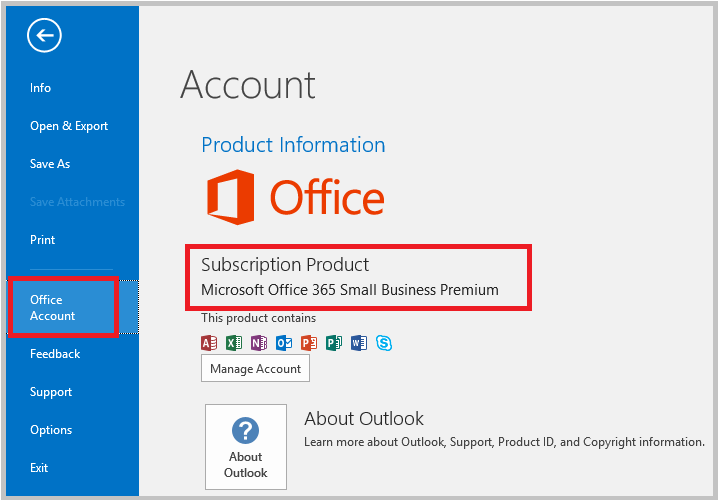Click the Outlook app icon

click(x=284, y=342)
